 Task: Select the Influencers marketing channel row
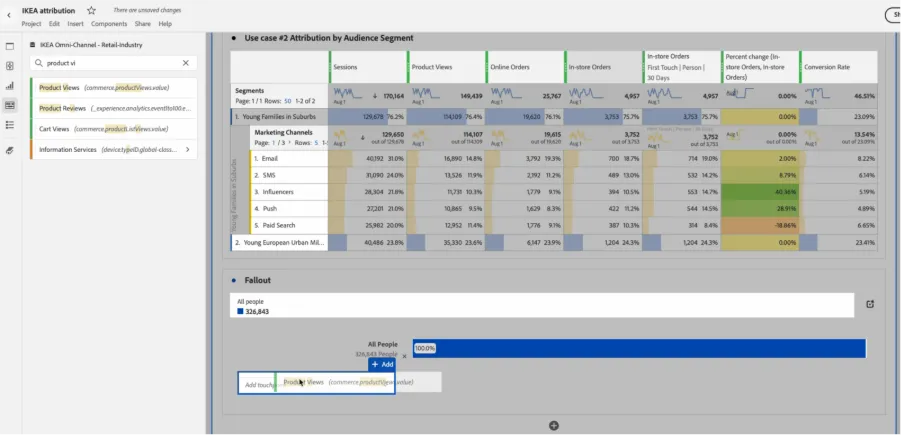(289, 192)
